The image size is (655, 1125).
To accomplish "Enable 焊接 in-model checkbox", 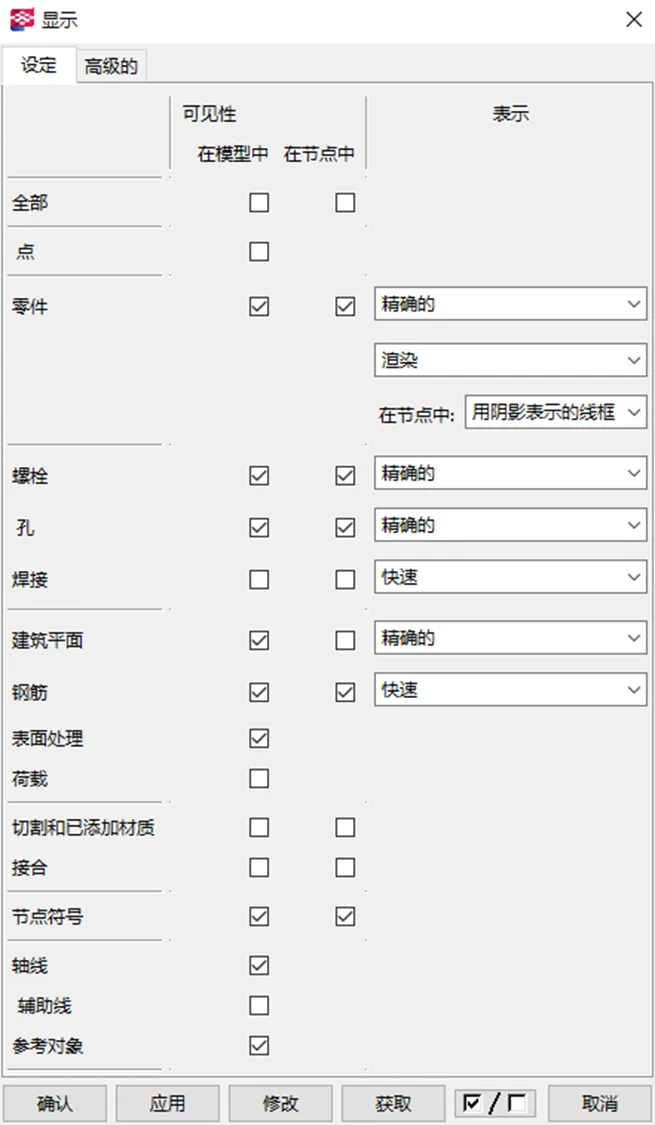I will (x=259, y=578).
